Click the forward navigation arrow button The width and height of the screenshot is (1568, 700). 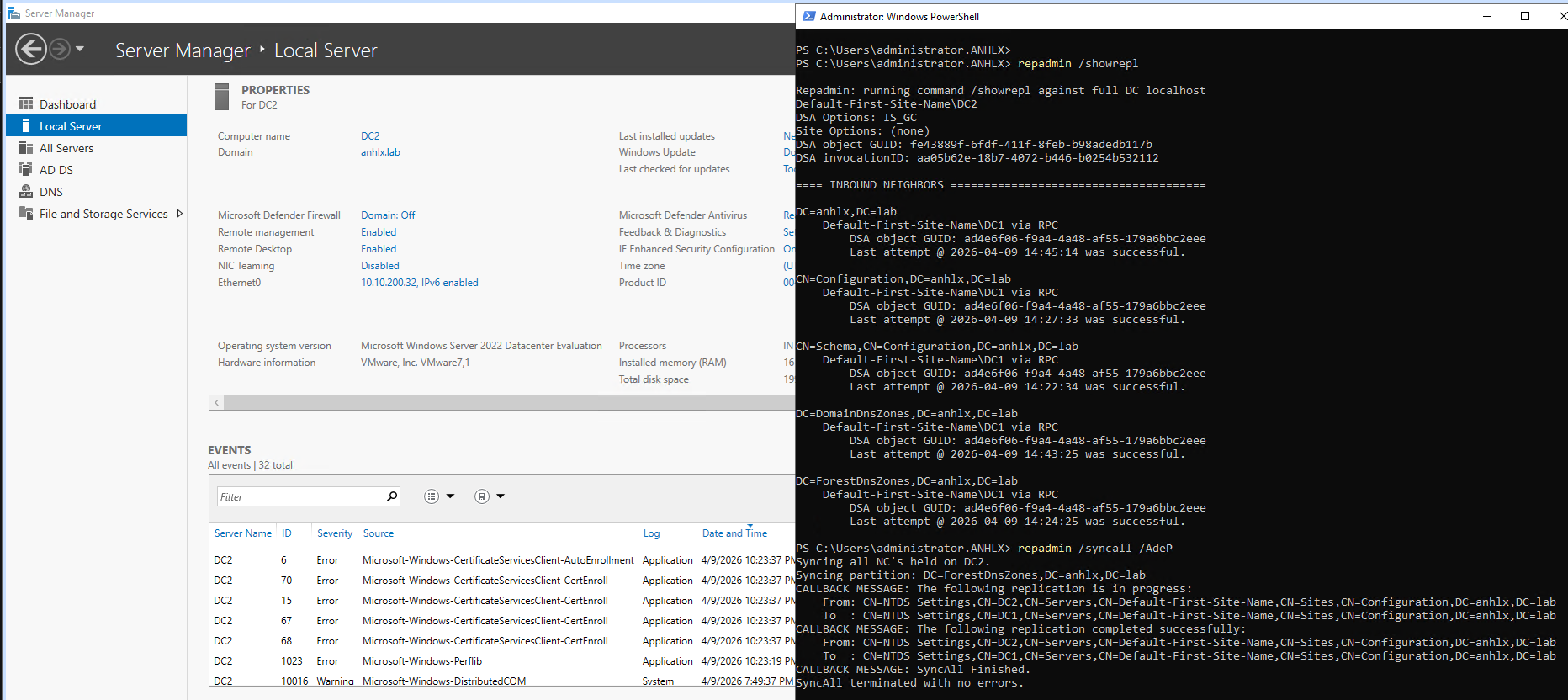pyautogui.click(x=60, y=50)
